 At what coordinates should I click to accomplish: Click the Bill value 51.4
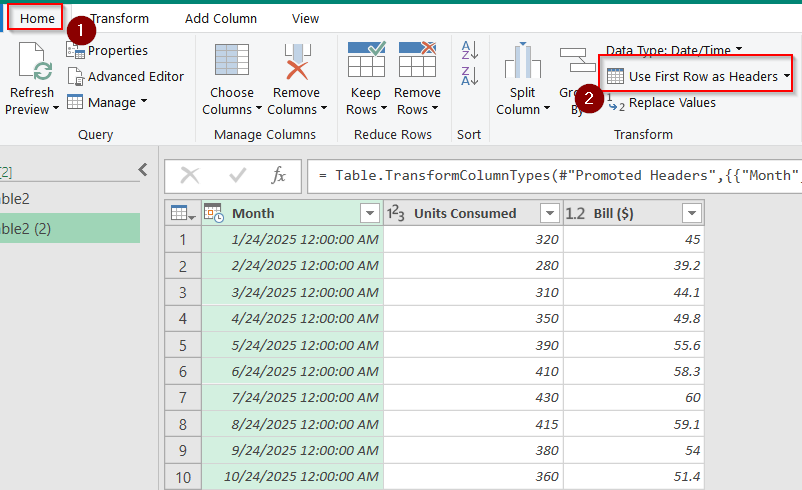coord(634,477)
